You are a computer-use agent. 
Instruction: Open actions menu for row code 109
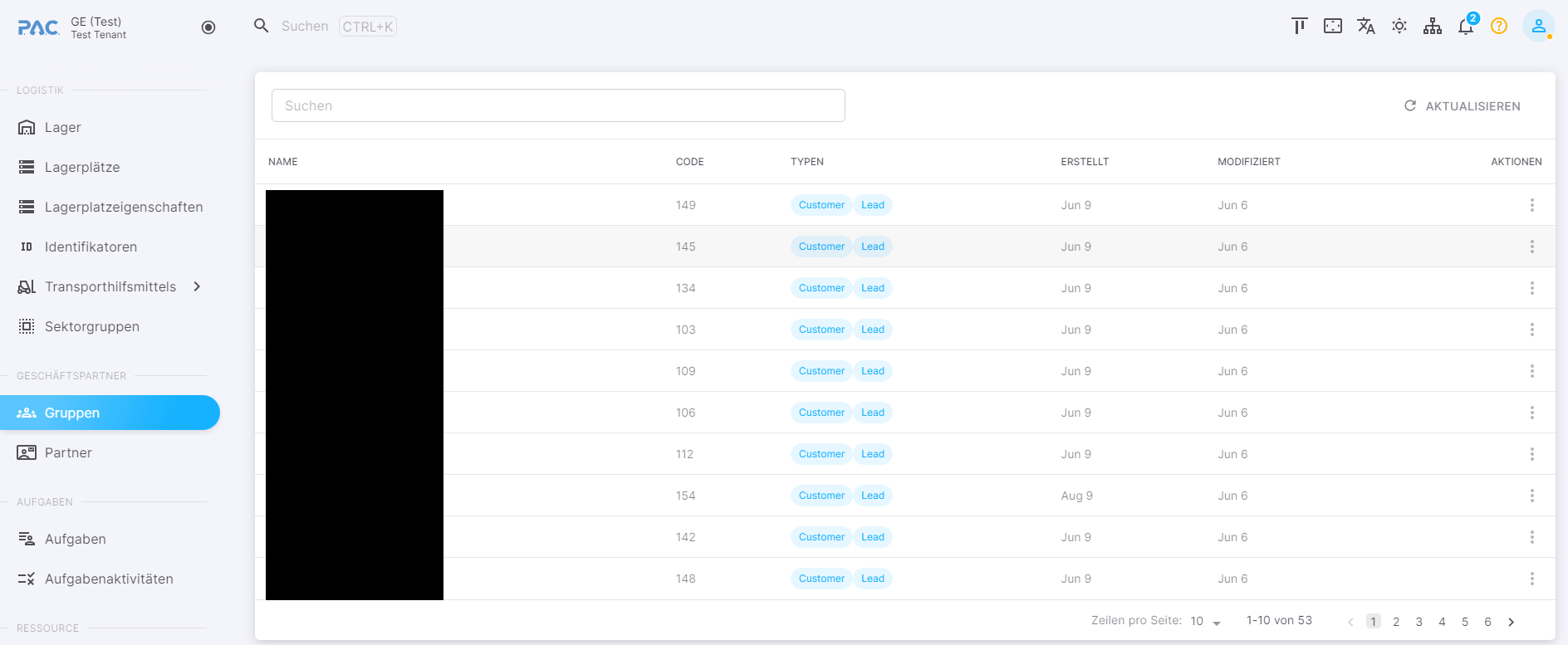tap(1532, 371)
